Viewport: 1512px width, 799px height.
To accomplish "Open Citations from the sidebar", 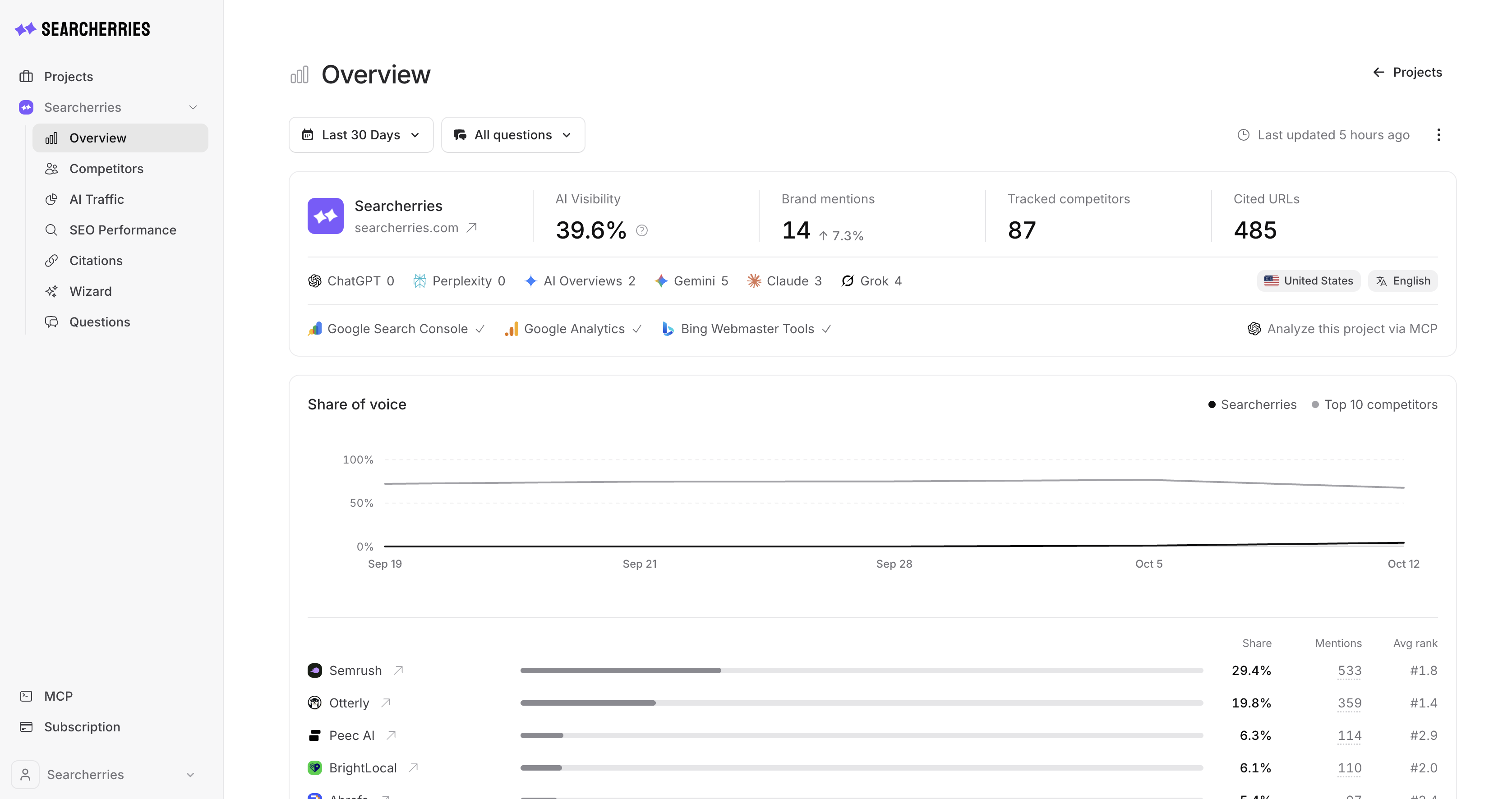I will pos(120,261).
